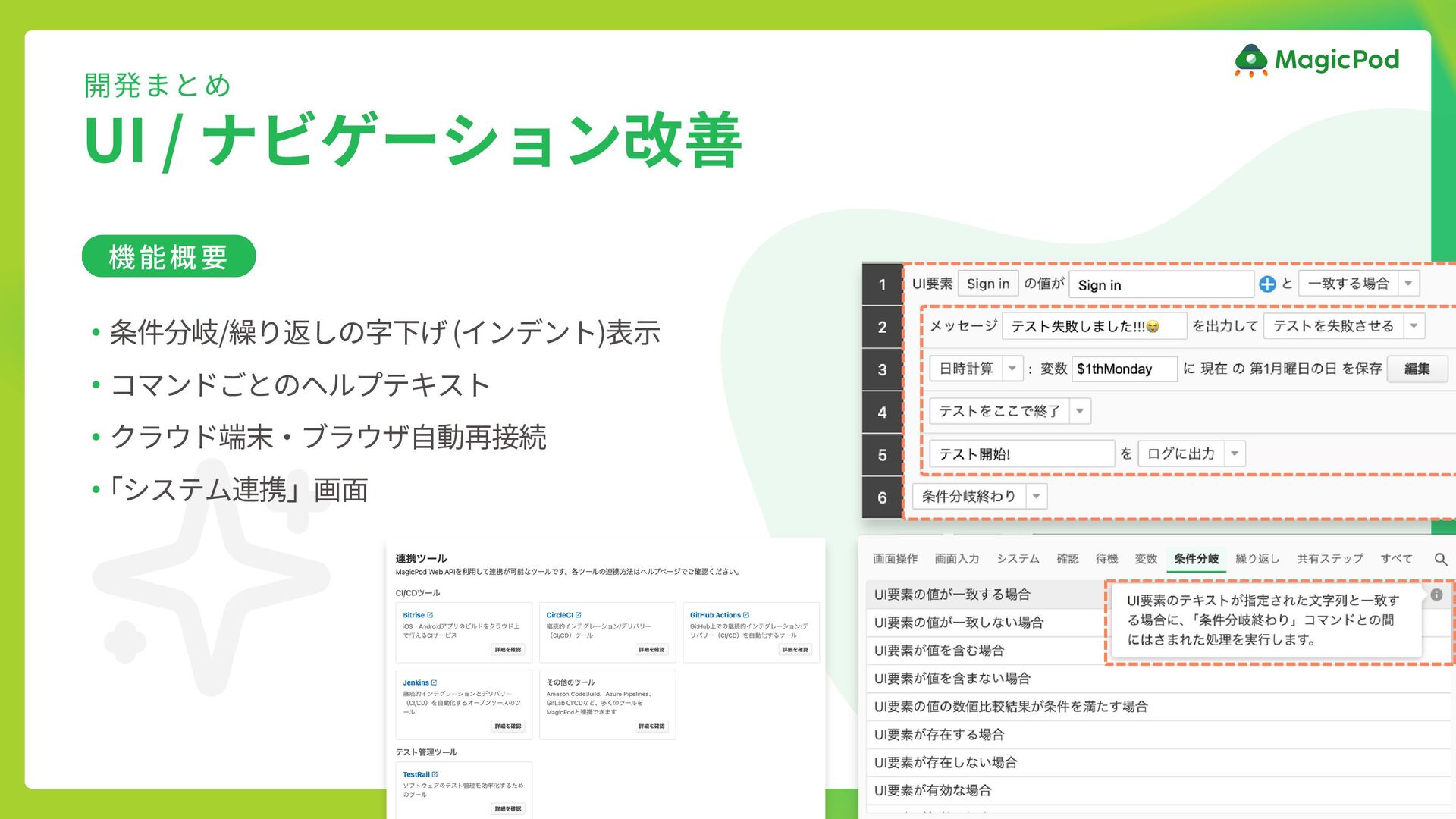Click the UI要素 Sign in element field
1456x819 pixels.
coord(988,284)
